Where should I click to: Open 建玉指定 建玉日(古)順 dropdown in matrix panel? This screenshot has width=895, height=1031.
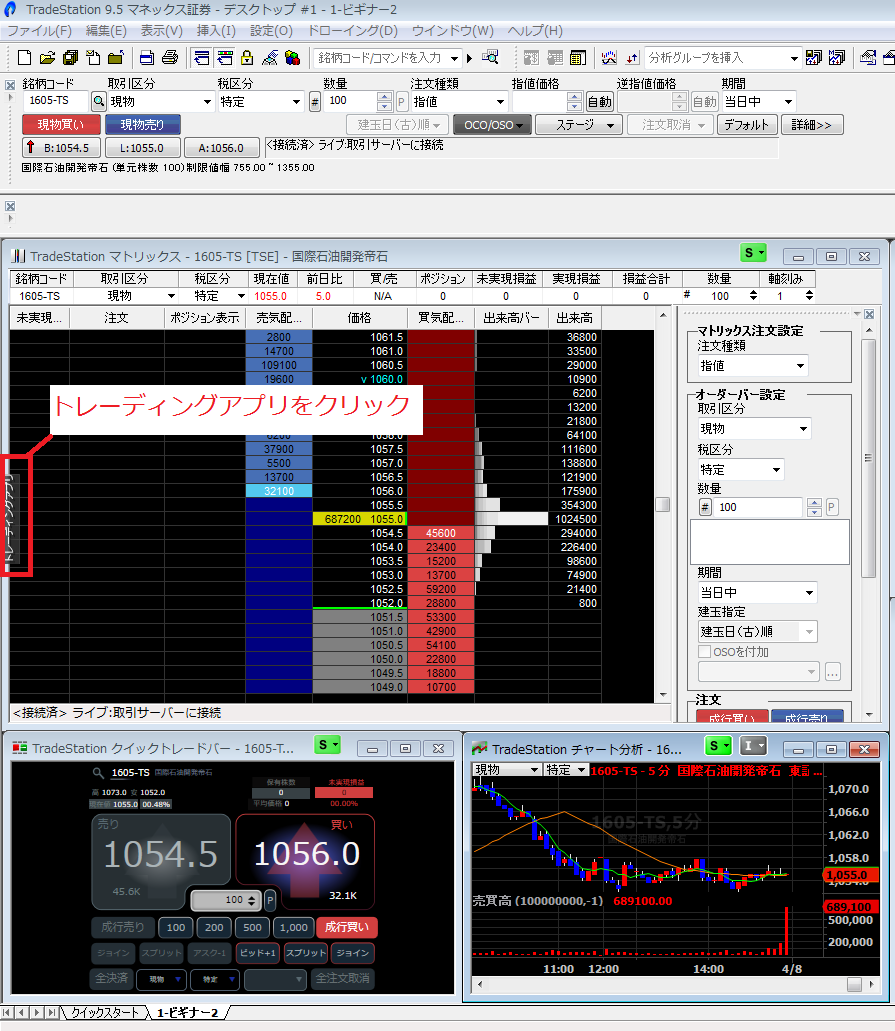point(809,632)
